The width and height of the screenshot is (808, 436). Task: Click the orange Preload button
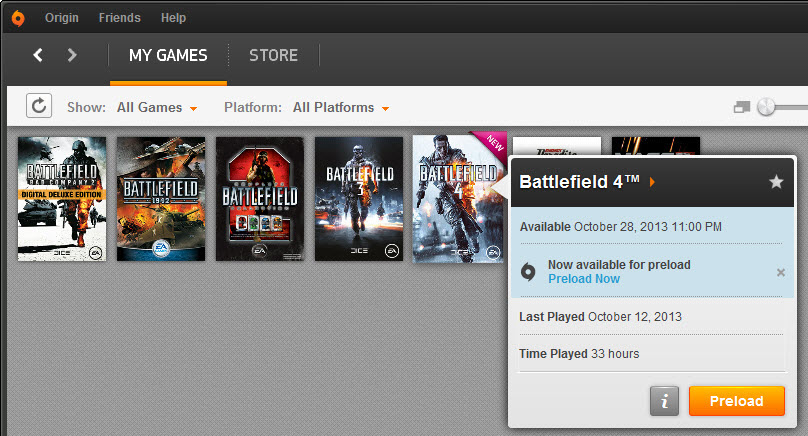pyautogui.click(x=737, y=401)
